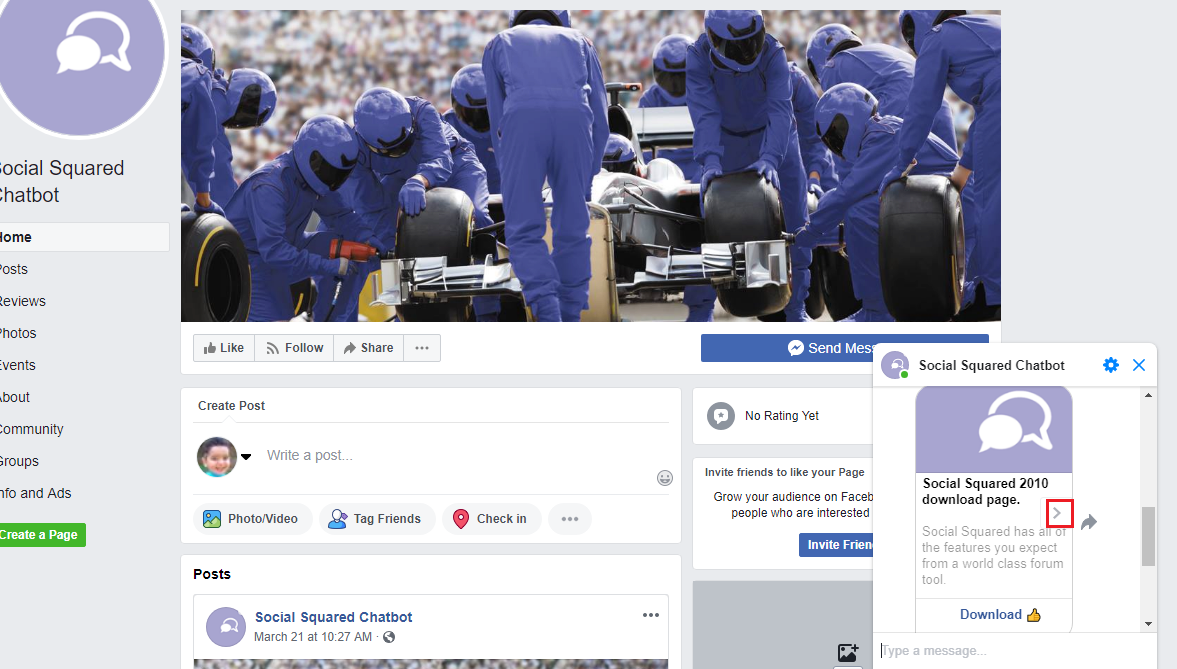The height and width of the screenshot is (669, 1177).
Task: Expand the post-as profile selector arrow
Action: coord(246,457)
